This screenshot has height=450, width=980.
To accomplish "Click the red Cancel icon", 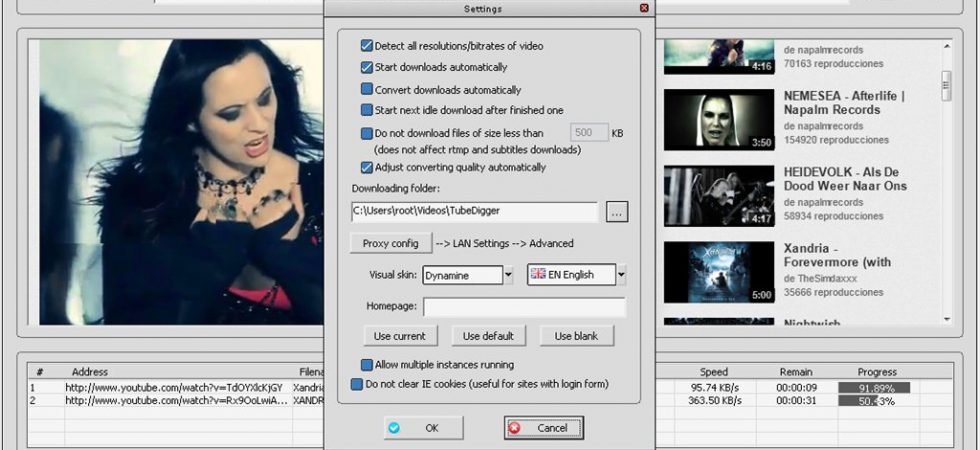I will click(x=514, y=428).
